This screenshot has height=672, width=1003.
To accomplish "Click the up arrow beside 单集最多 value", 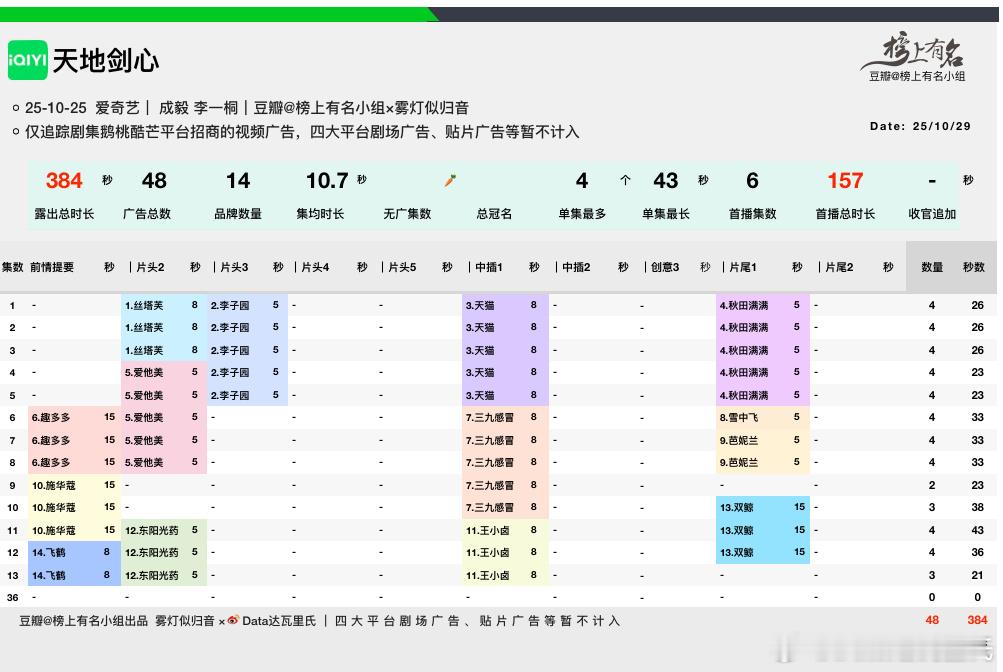I will [625, 181].
